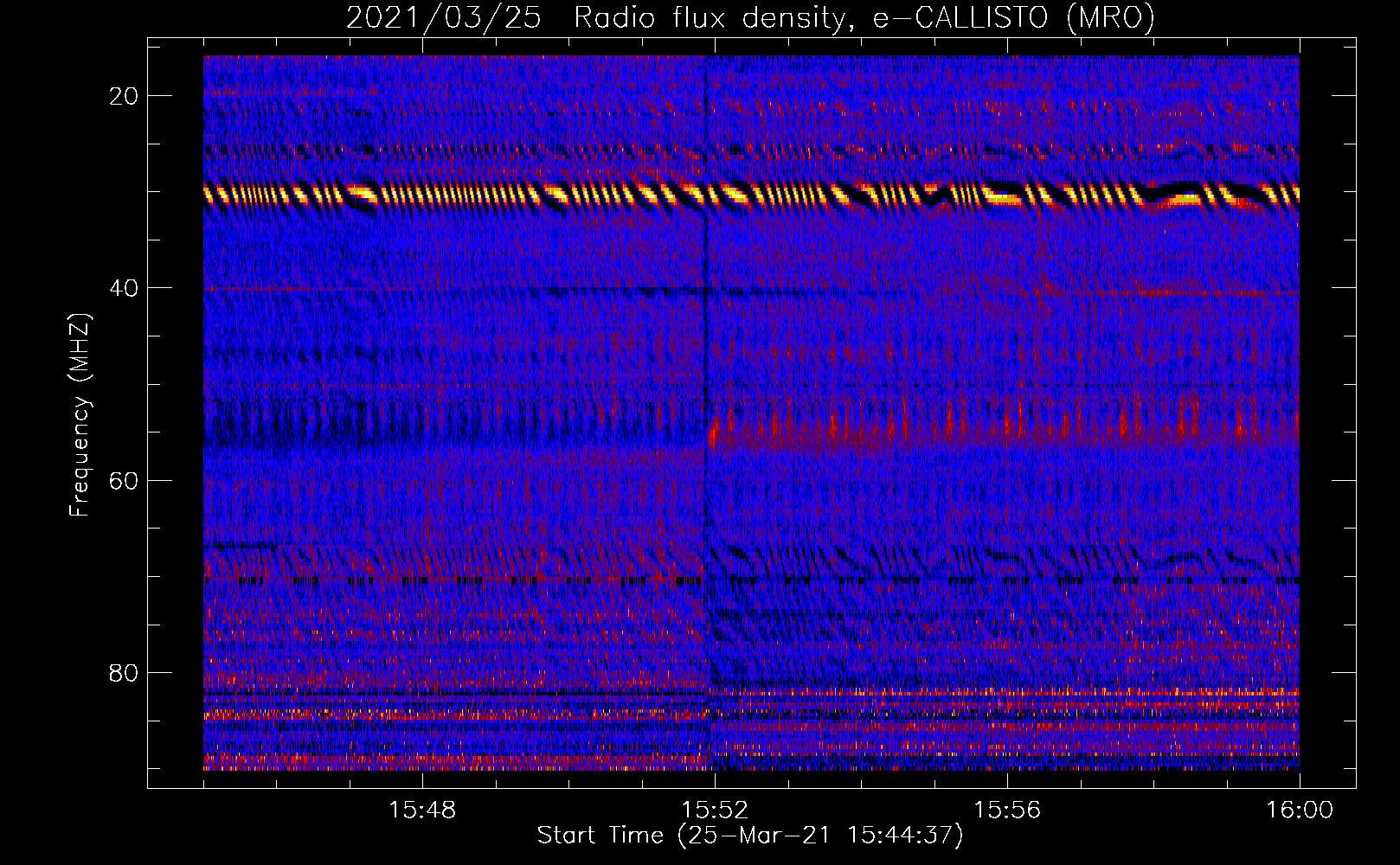Viewport: 1400px width, 865px height.
Task: Click the '60' frequency tick label
Action: click(x=124, y=480)
